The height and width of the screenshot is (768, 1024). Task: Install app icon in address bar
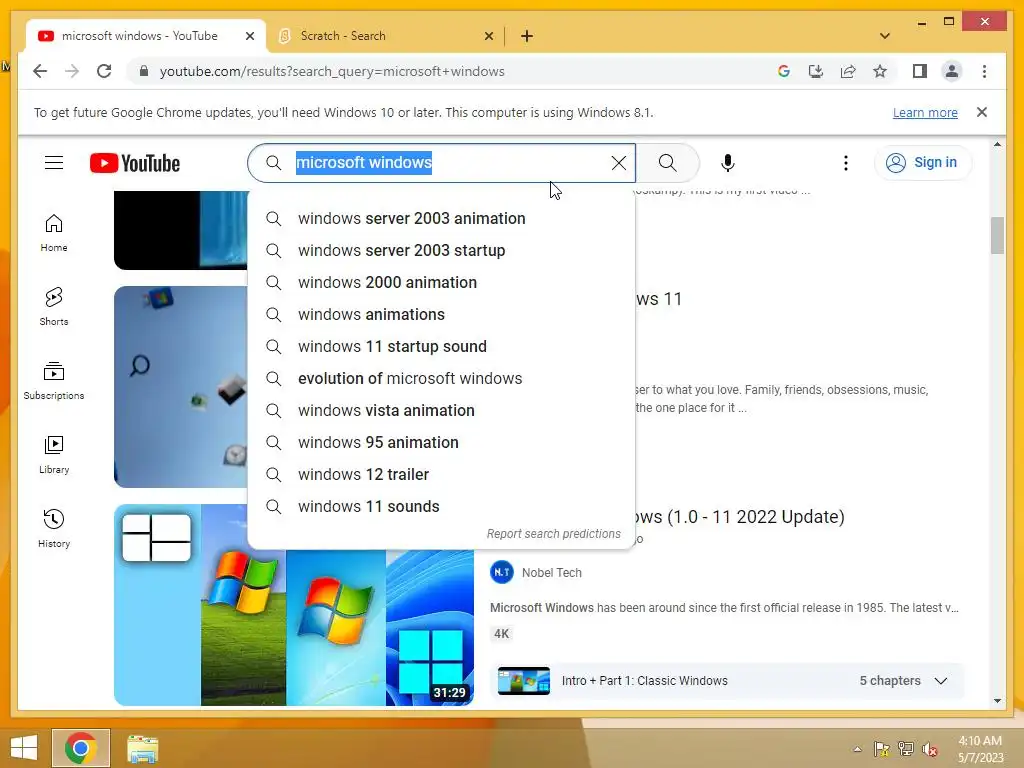point(816,71)
